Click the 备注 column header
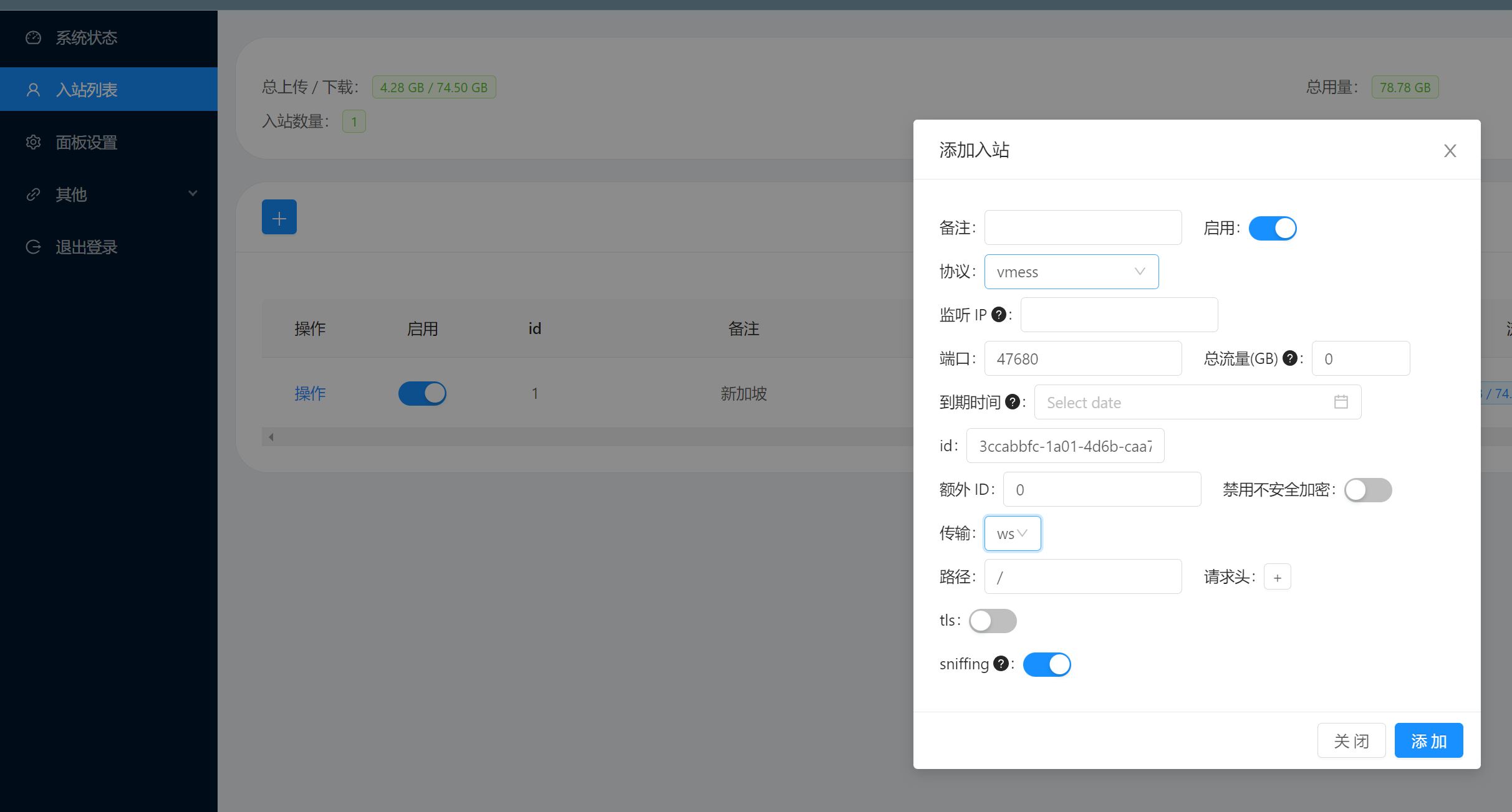Screen dimensions: 1512x812 click(743, 328)
